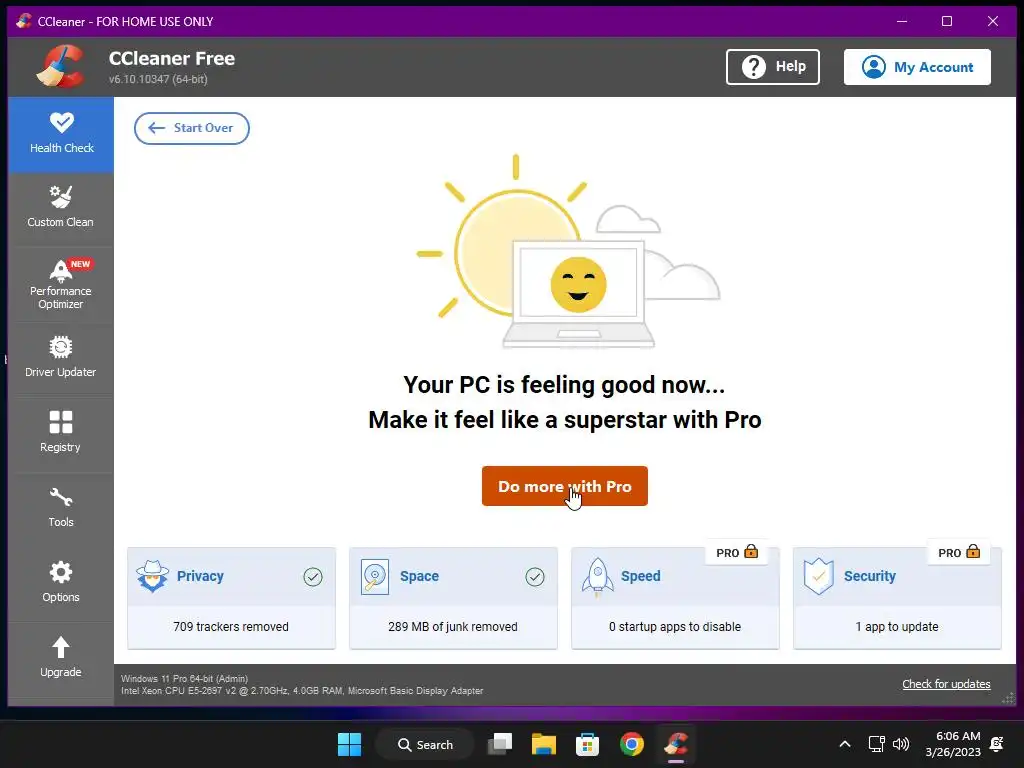
Task: Open My Account
Action: pos(917,67)
